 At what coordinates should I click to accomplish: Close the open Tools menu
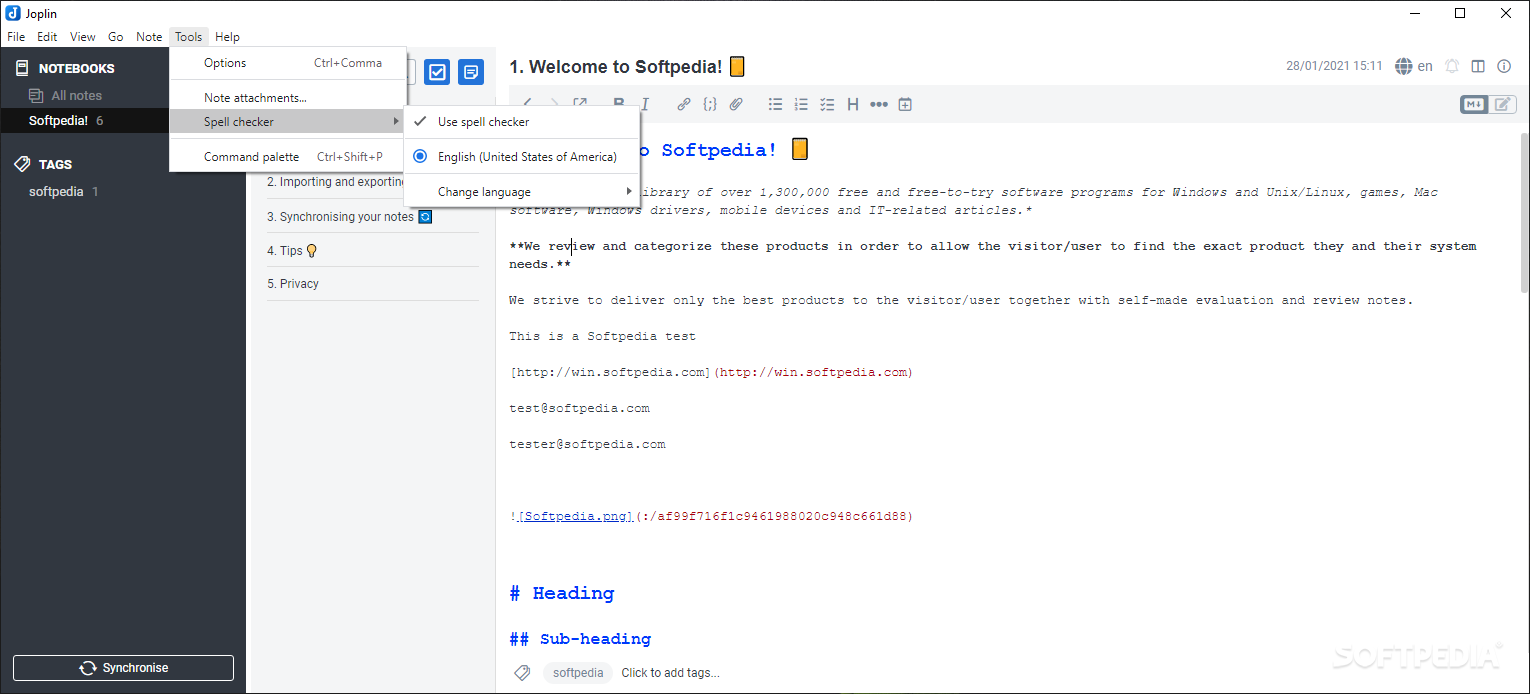(x=189, y=37)
